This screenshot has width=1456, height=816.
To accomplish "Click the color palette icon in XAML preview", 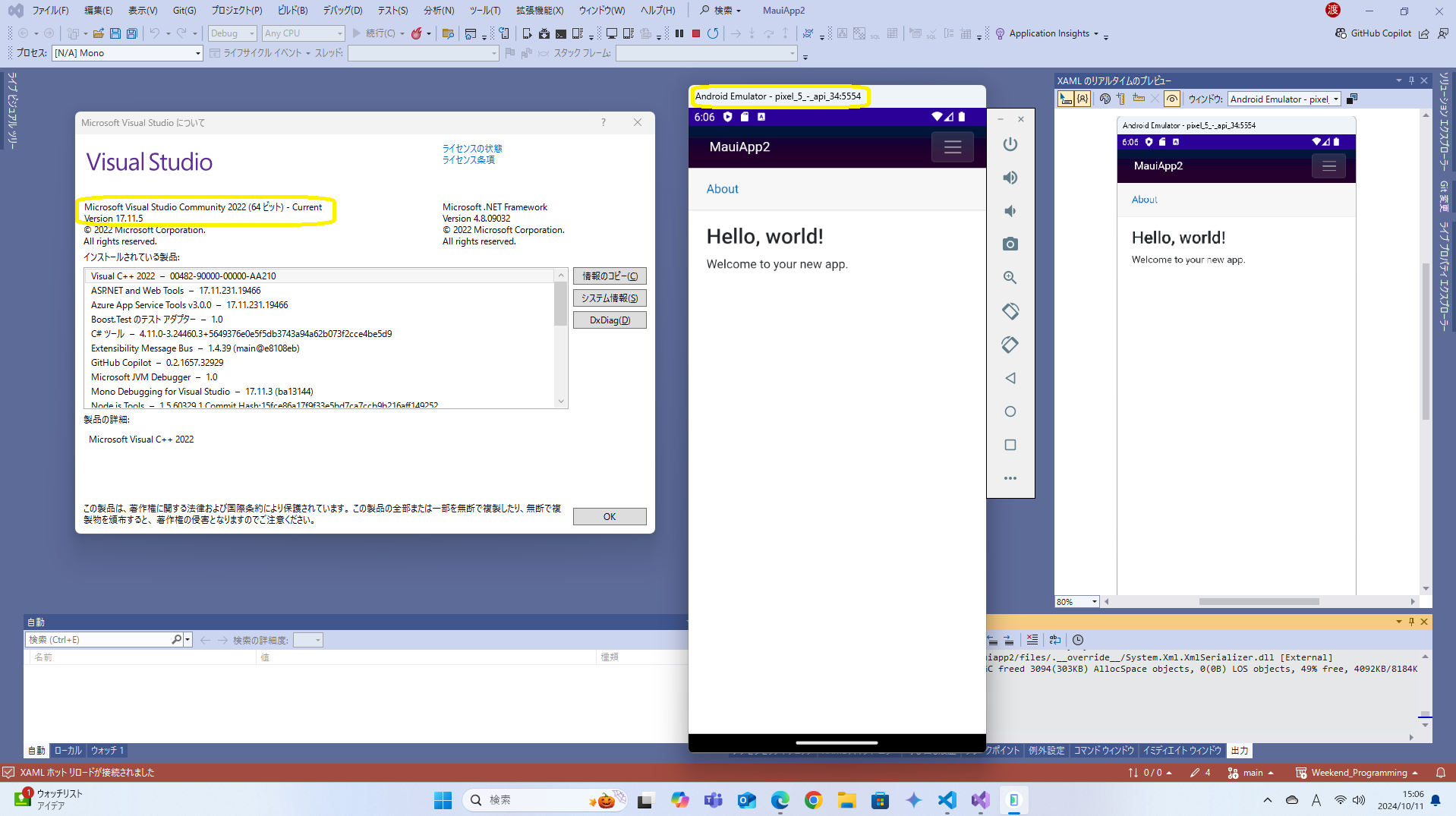I will point(1105,99).
